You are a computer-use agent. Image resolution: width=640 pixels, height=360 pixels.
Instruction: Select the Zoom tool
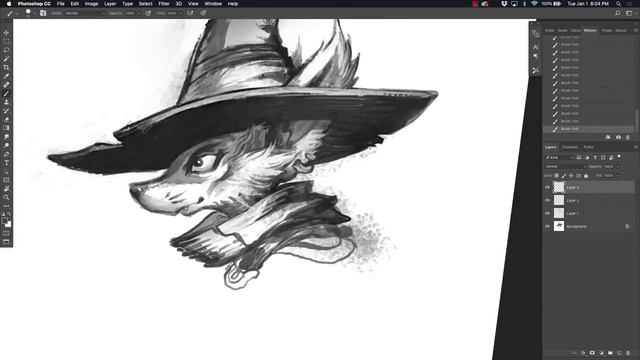point(6,197)
